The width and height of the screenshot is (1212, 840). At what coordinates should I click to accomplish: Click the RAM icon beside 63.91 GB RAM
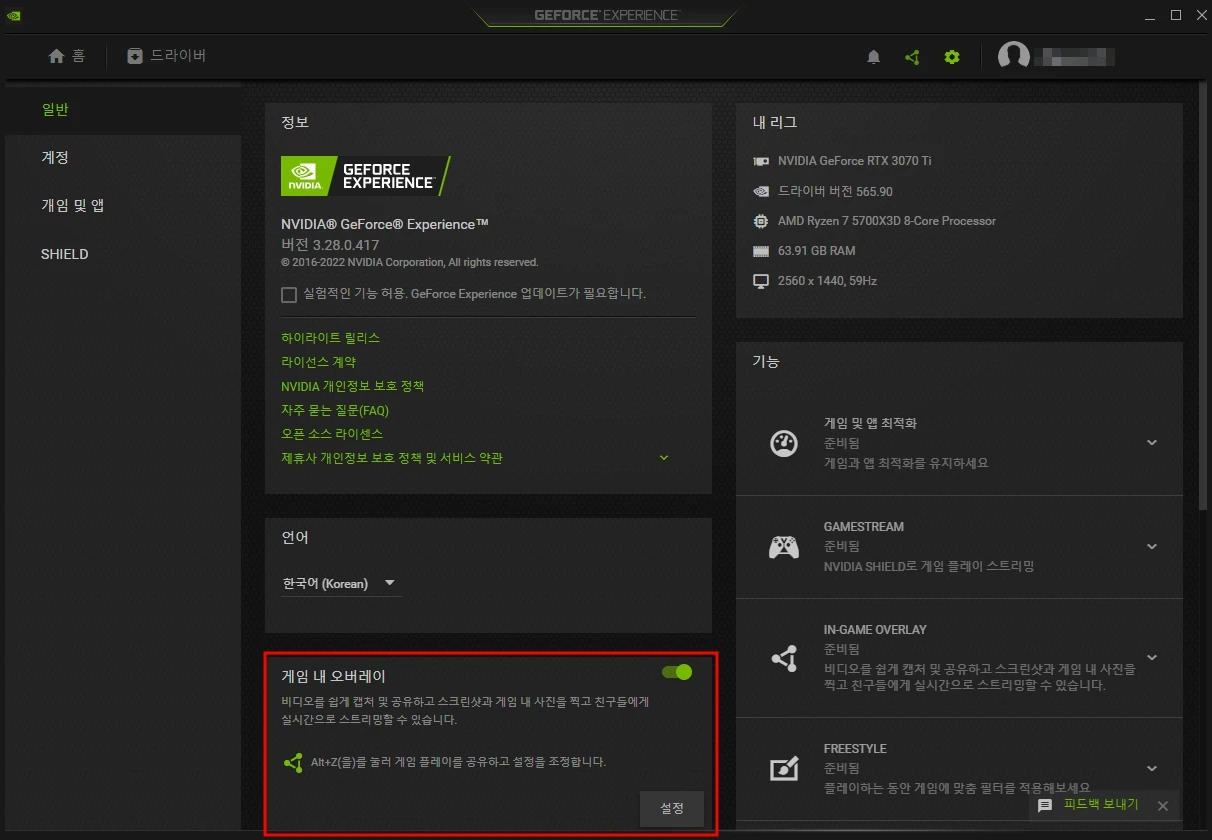(x=761, y=251)
